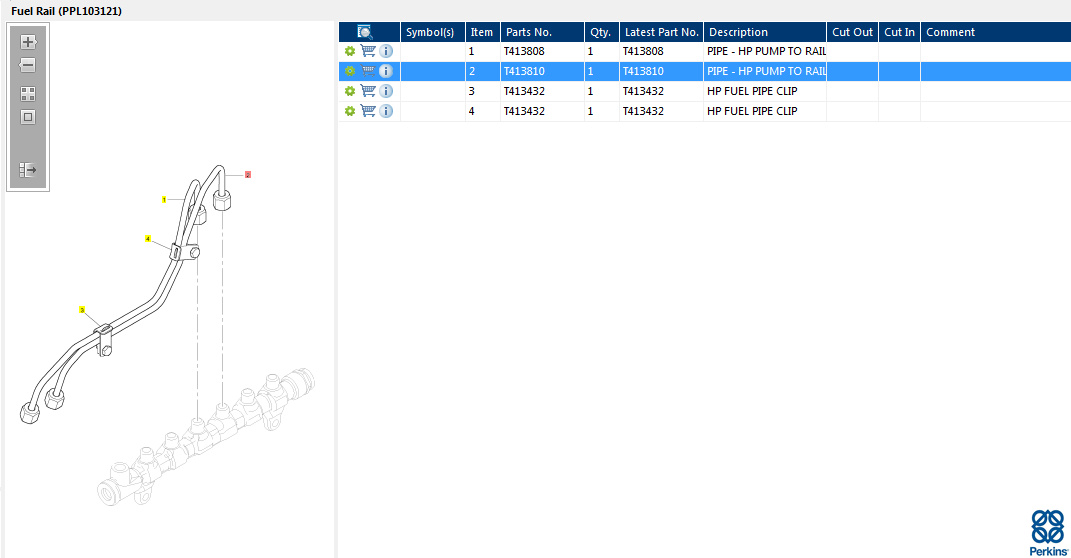Click Latest Part No. T413808
Image resolution: width=1071 pixels, height=558 pixels.
click(643, 51)
